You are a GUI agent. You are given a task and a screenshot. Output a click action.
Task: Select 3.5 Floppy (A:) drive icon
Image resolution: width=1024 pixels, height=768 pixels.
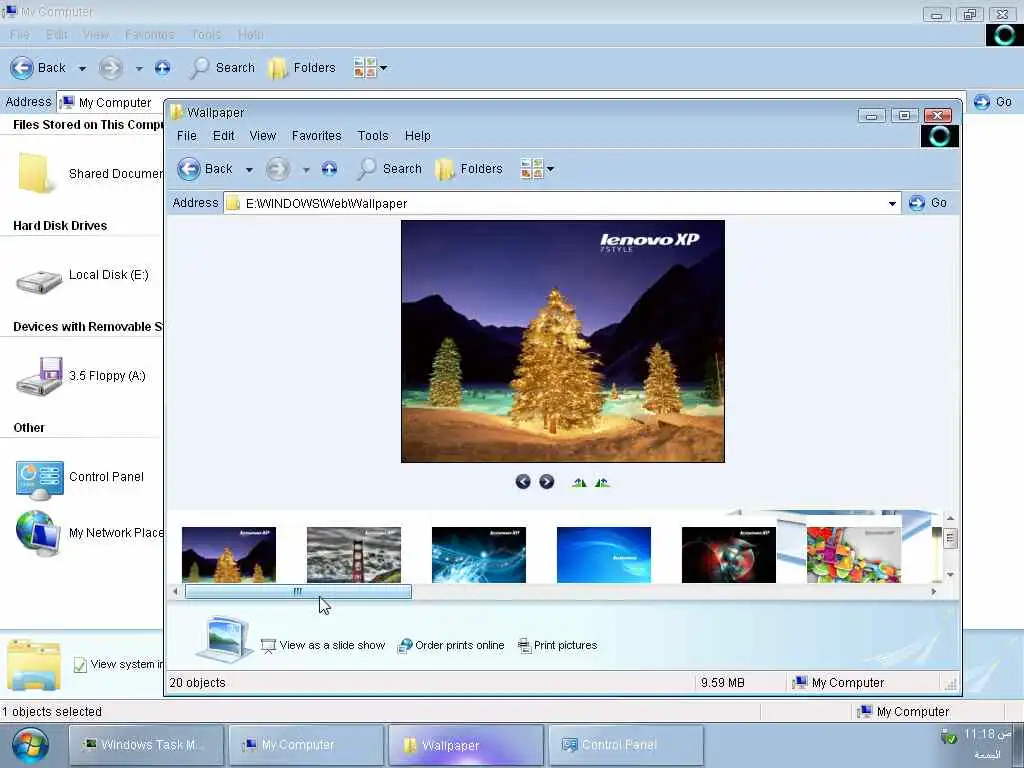(39, 376)
